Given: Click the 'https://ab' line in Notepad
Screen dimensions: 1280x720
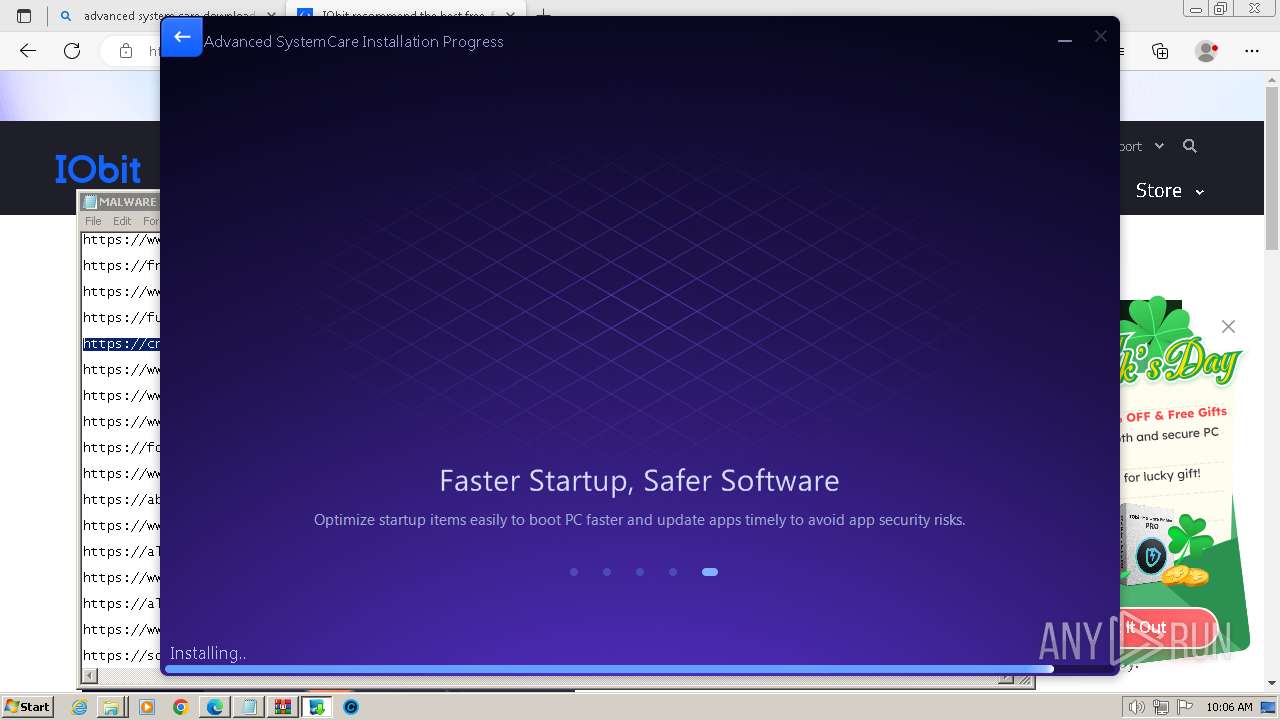Looking at the screenshot, I should pos(121,500).
